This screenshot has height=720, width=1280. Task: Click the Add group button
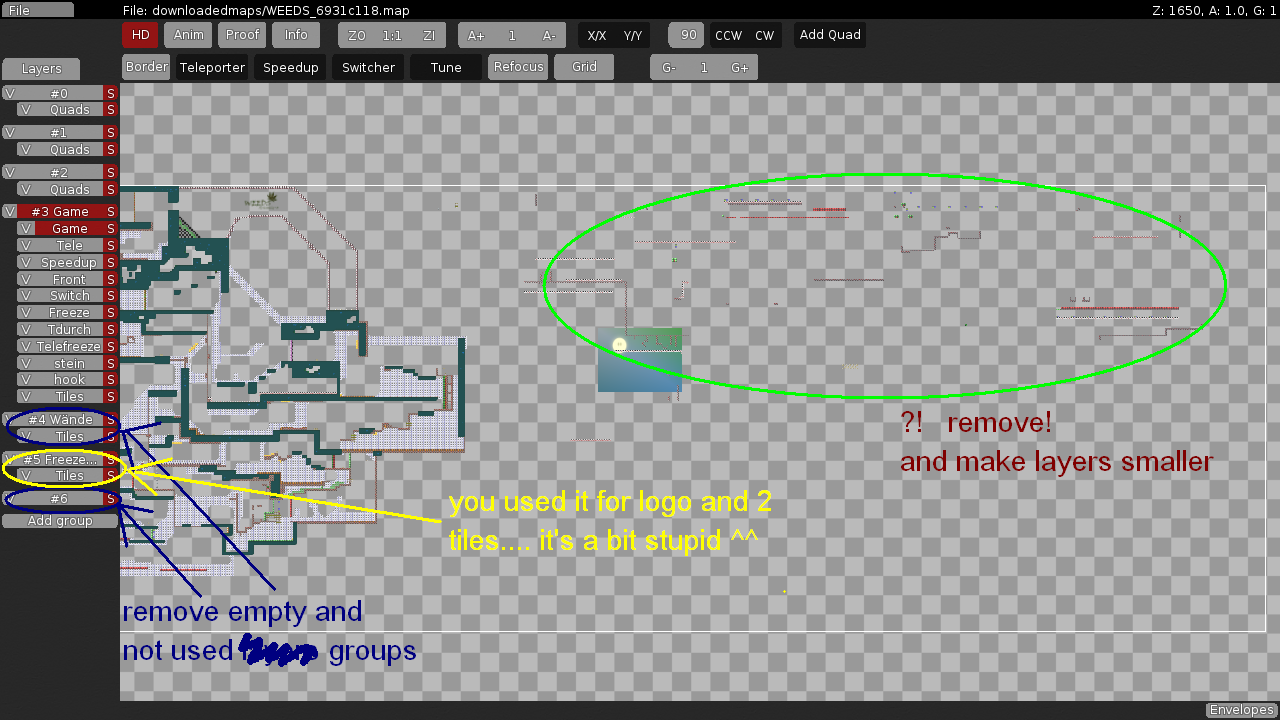60,521
